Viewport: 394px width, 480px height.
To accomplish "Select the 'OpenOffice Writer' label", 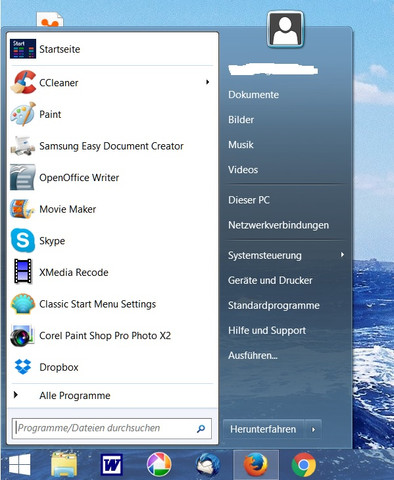I will click(79, 177).
